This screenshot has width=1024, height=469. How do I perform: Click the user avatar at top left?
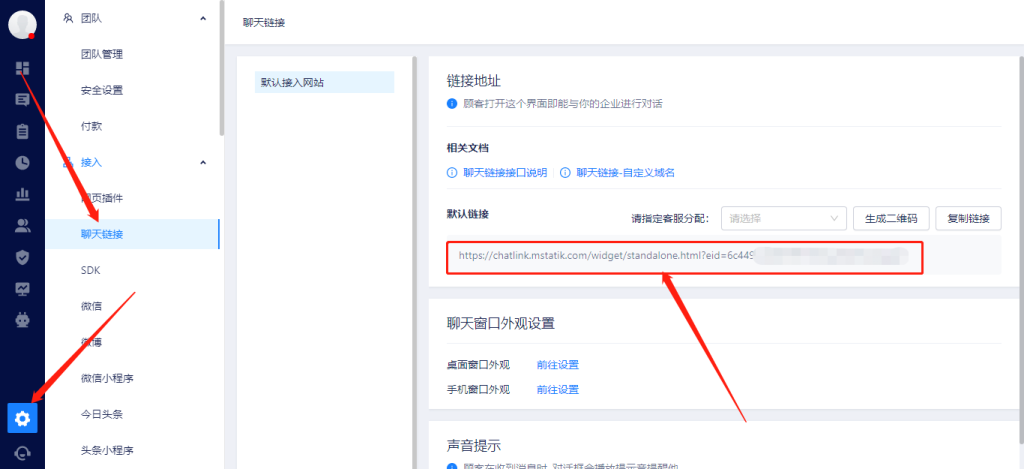pos(22,25)
